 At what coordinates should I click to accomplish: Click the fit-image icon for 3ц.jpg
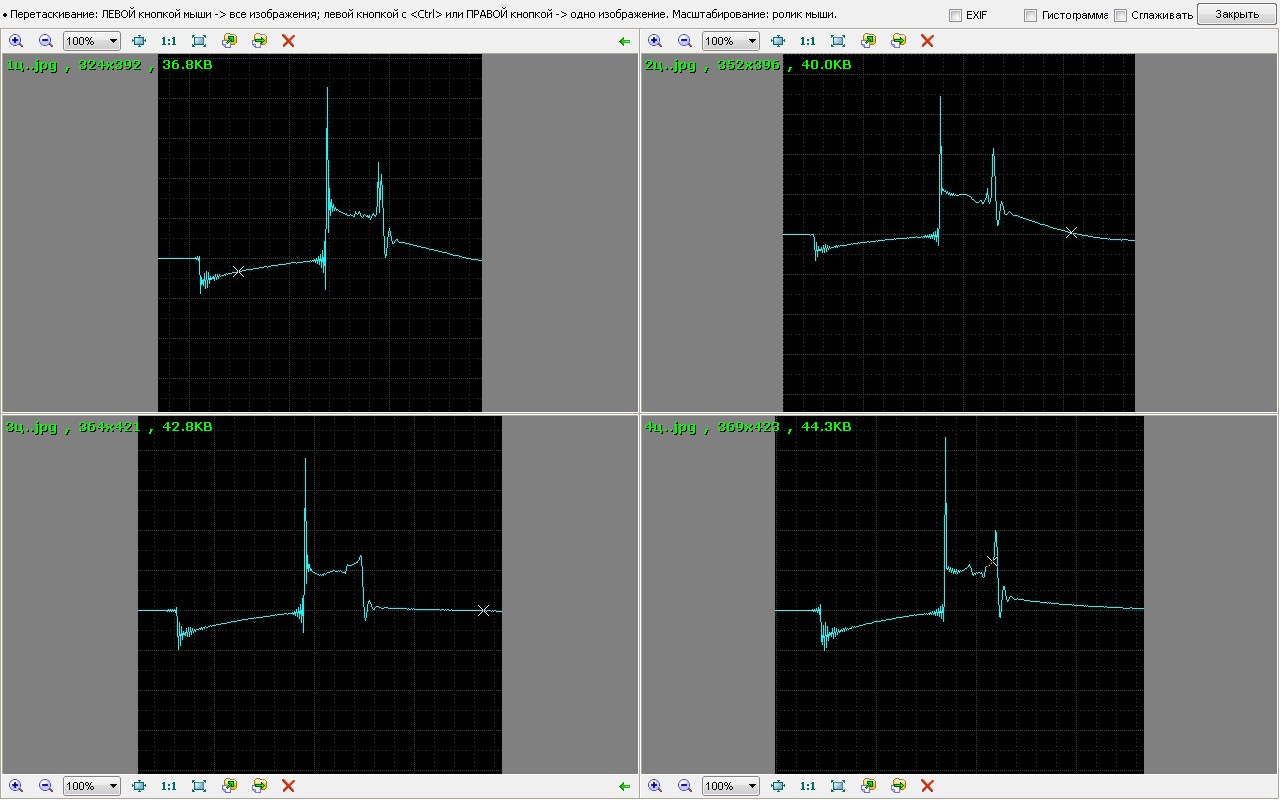coord(139,786)
